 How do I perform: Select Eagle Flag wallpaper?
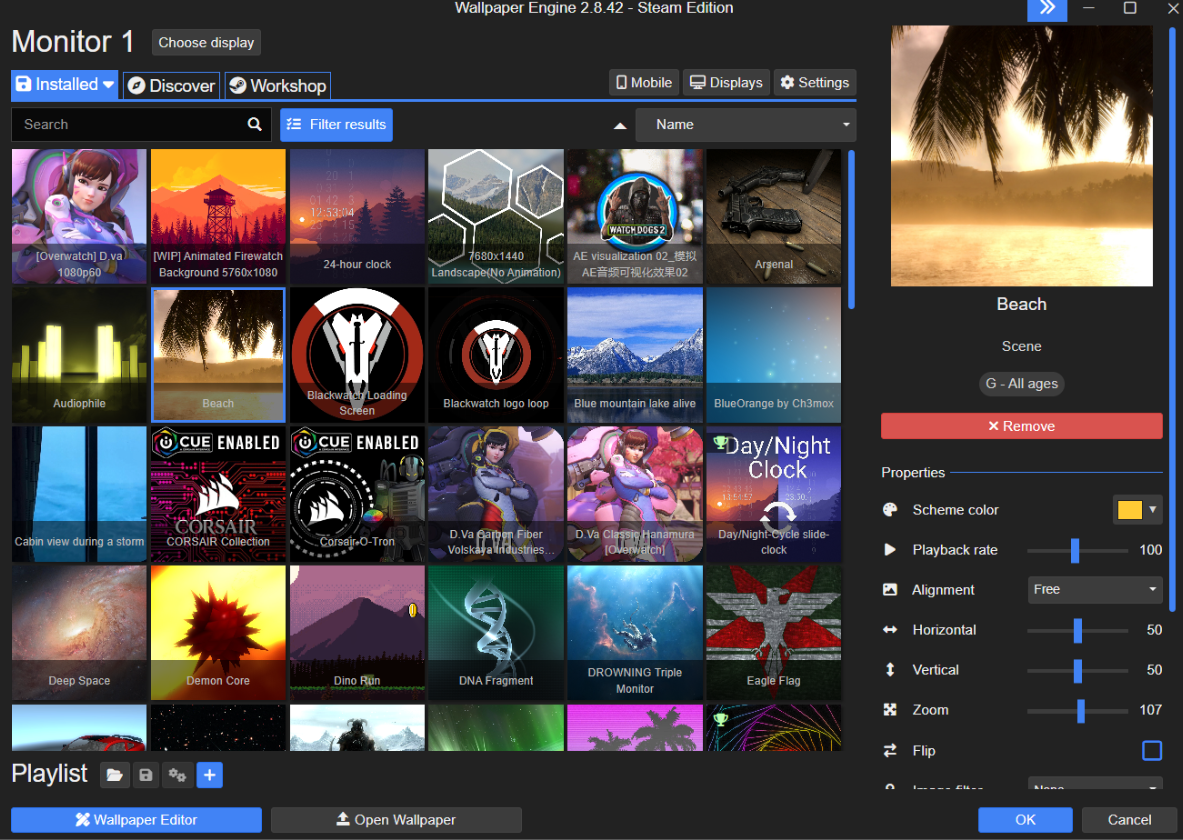pyautogui.click(x=773, y=633)
